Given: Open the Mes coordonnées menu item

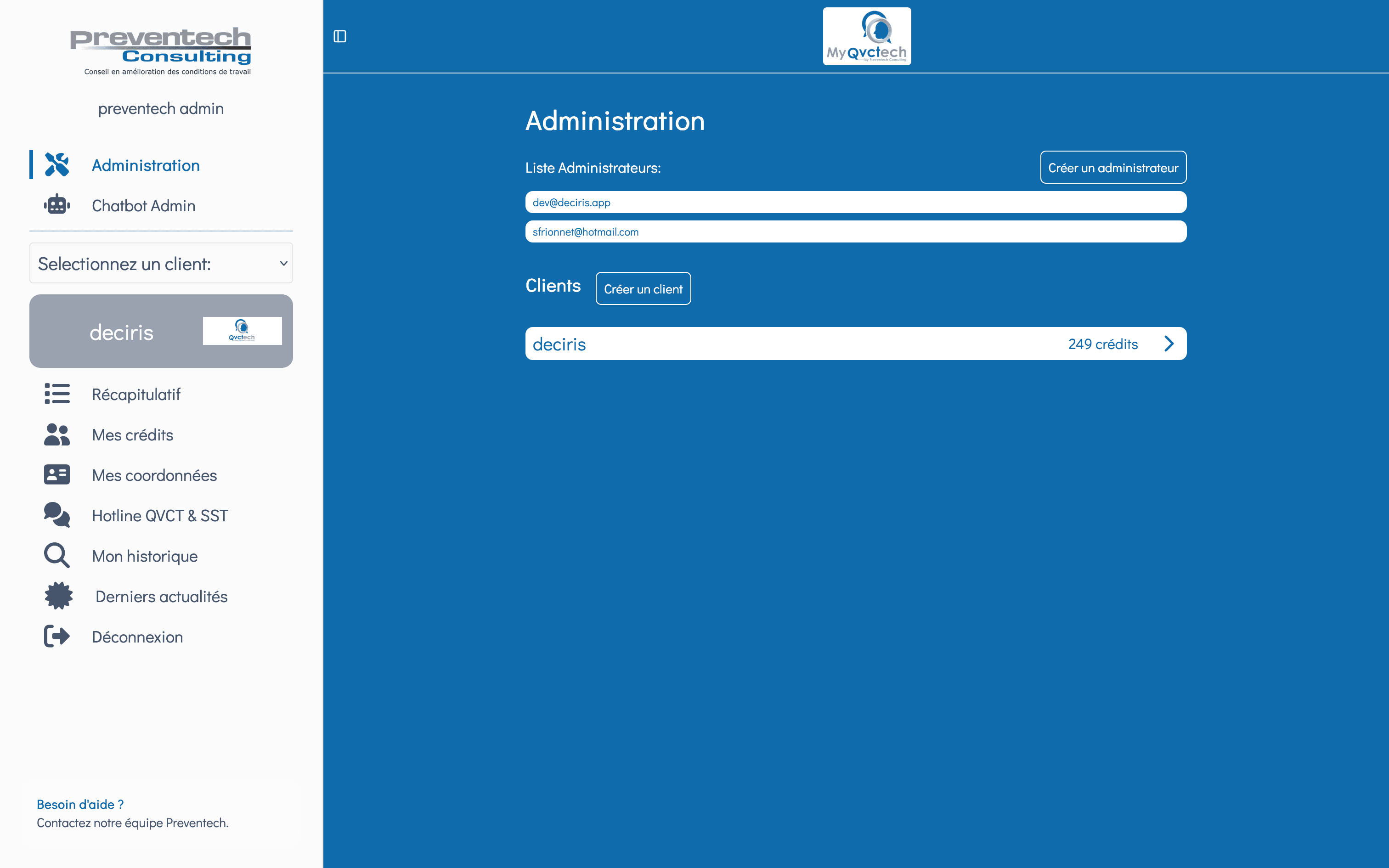Looking at the screenshot, I should (154, 475).
